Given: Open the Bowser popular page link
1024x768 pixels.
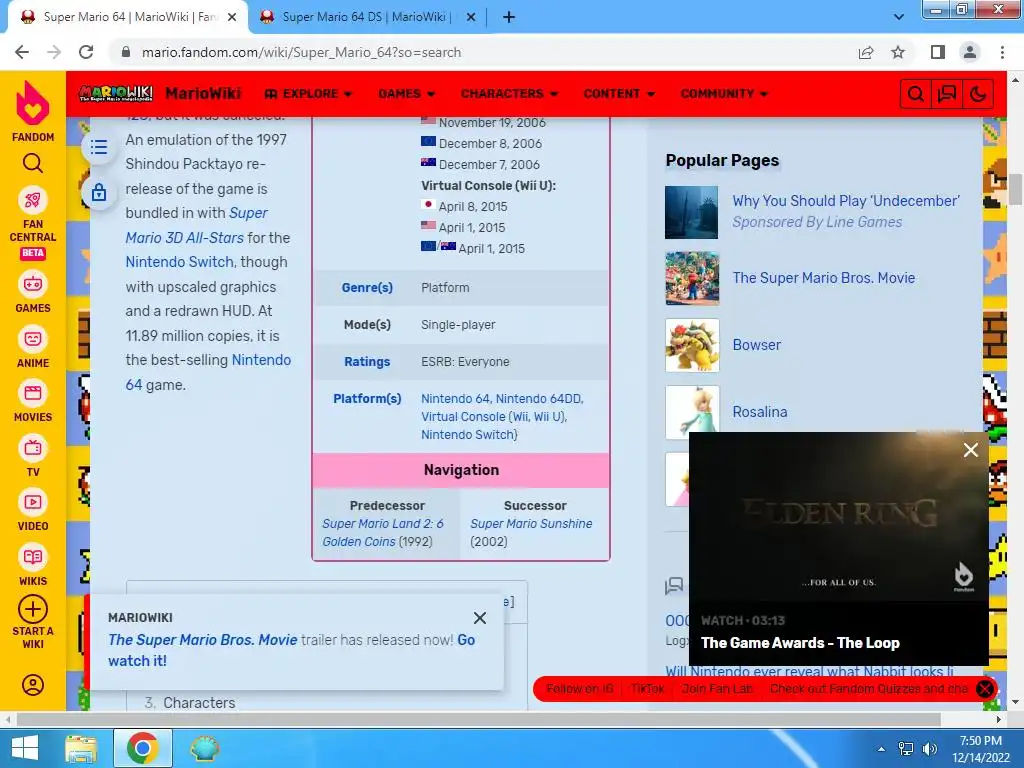Looking at the screenshot, I should [x=756, y=345].
